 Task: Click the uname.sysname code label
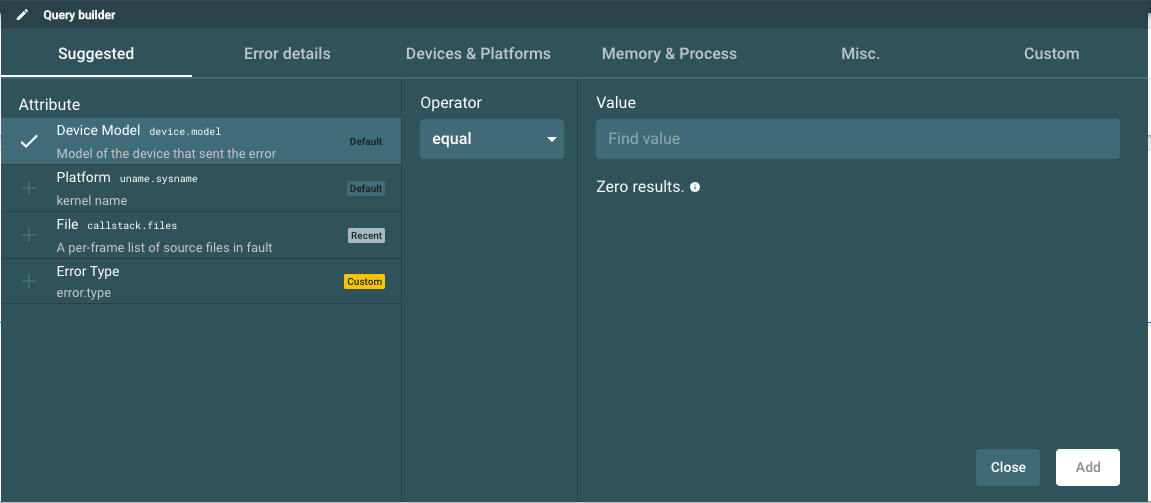point(159,178)
